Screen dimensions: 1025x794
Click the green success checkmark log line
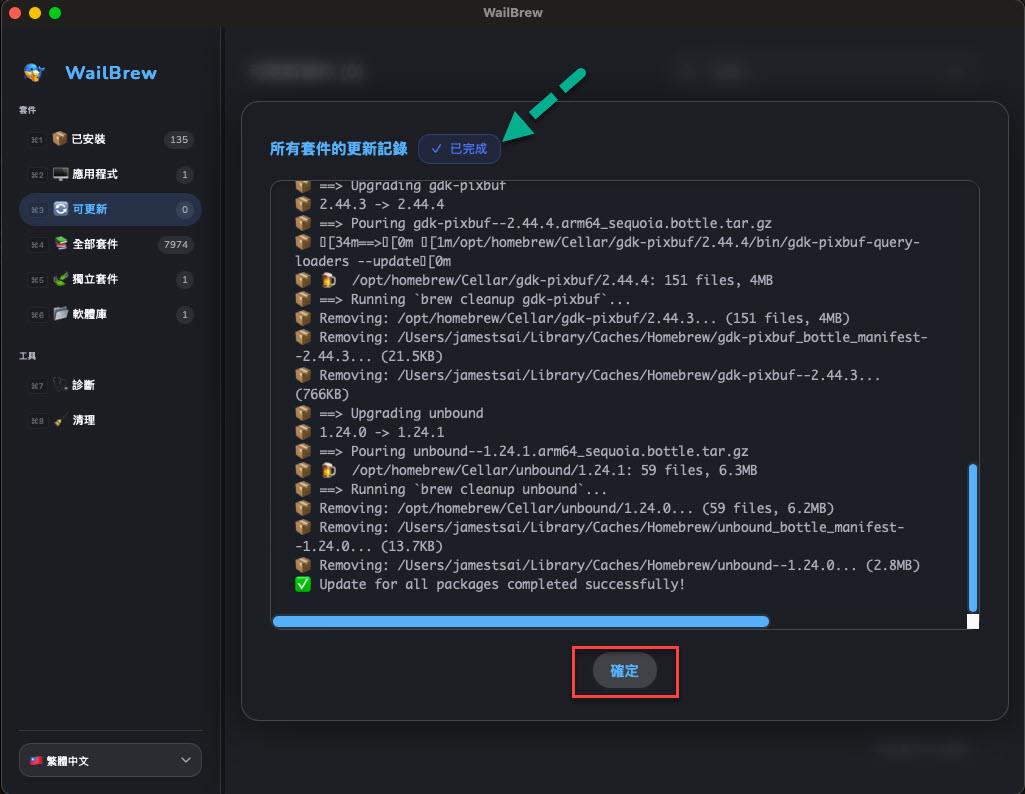coord(490,584)
